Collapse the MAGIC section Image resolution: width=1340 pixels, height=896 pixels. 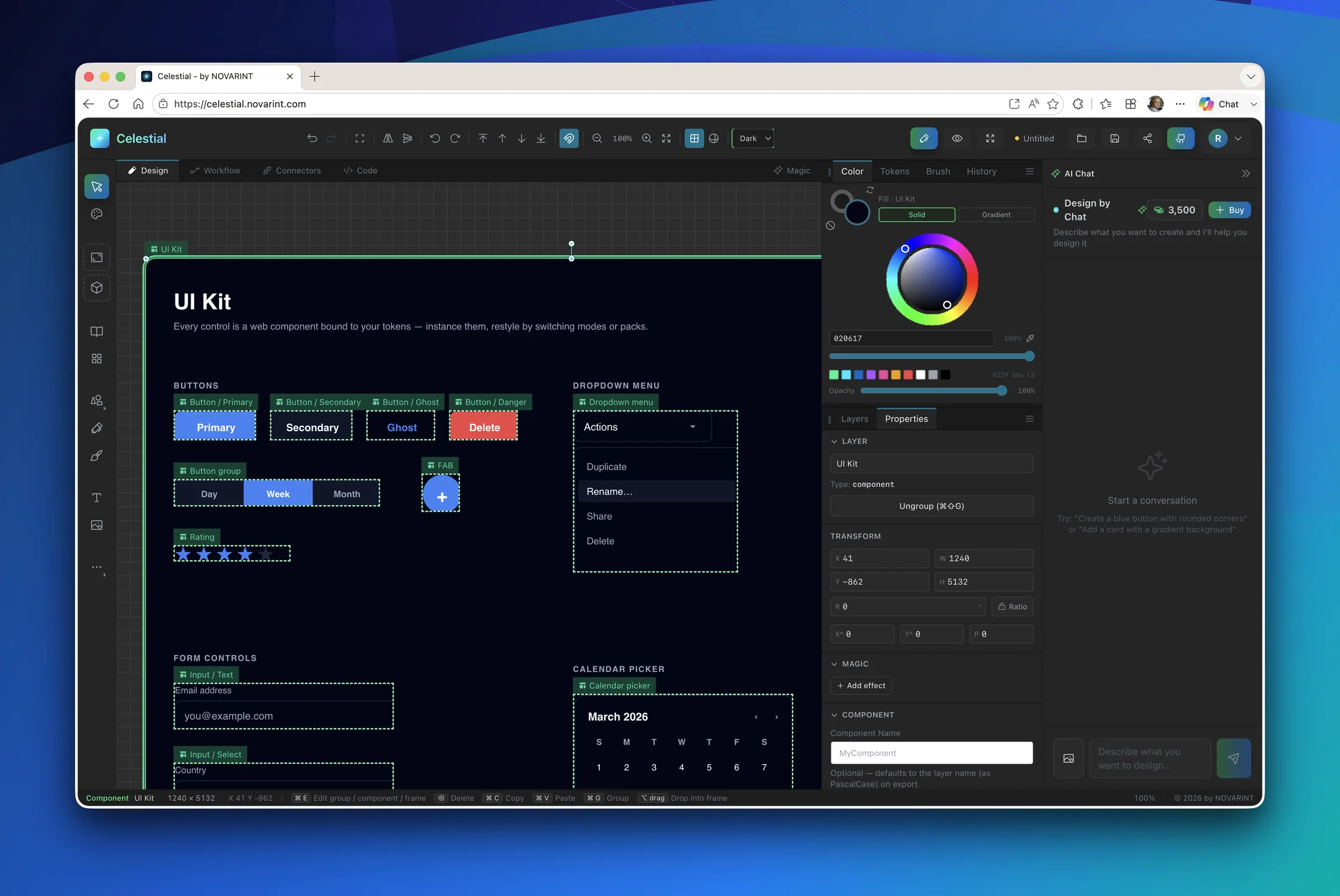(x=834, y=664)
